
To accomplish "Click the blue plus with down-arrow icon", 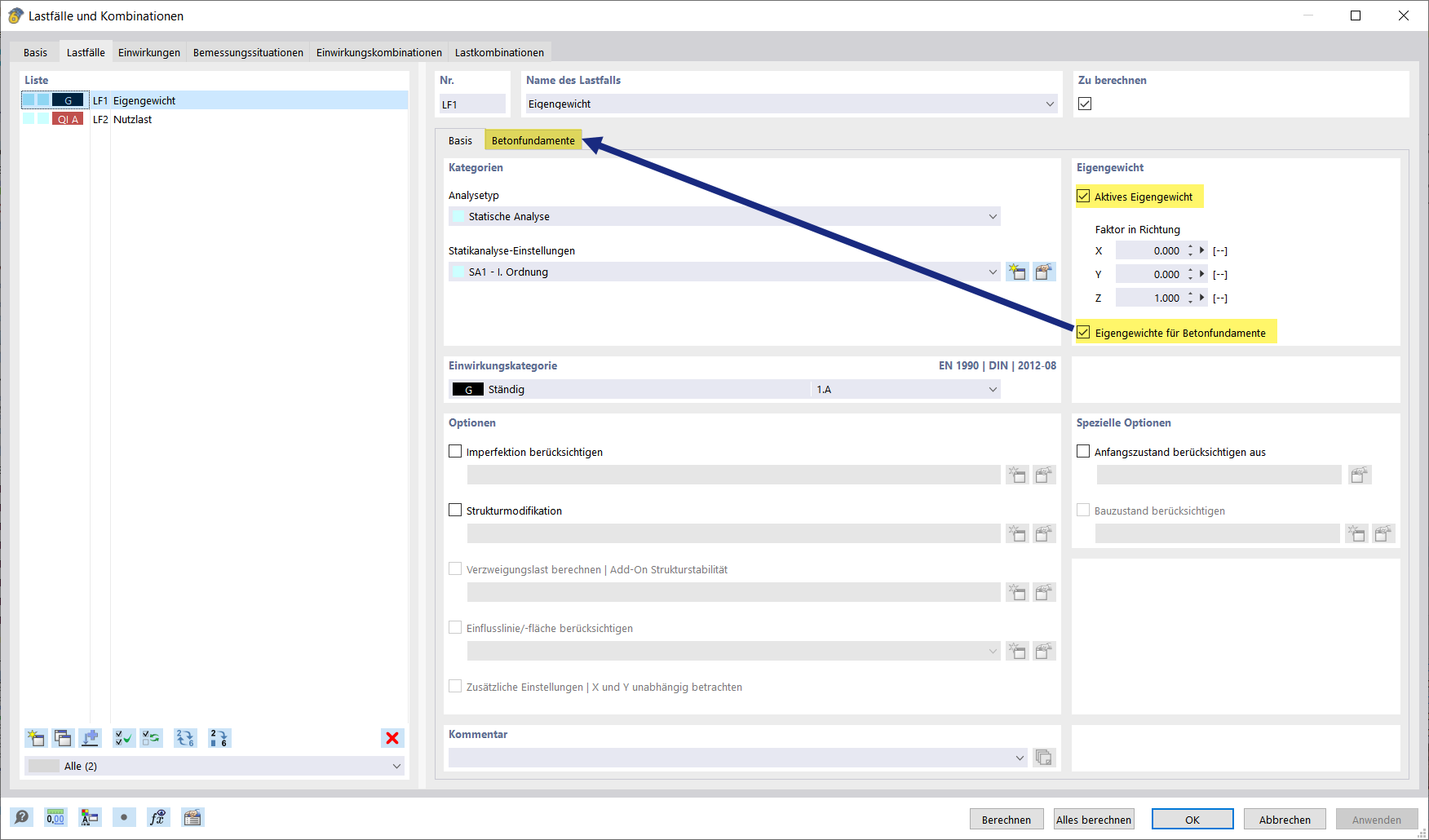I will (90, 738).
